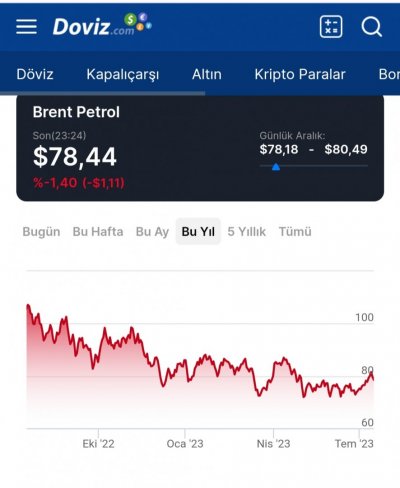This screenshot has width=400, height=488.
Task: Select the Bu Hafta chart range
Action: click(98, 232)
